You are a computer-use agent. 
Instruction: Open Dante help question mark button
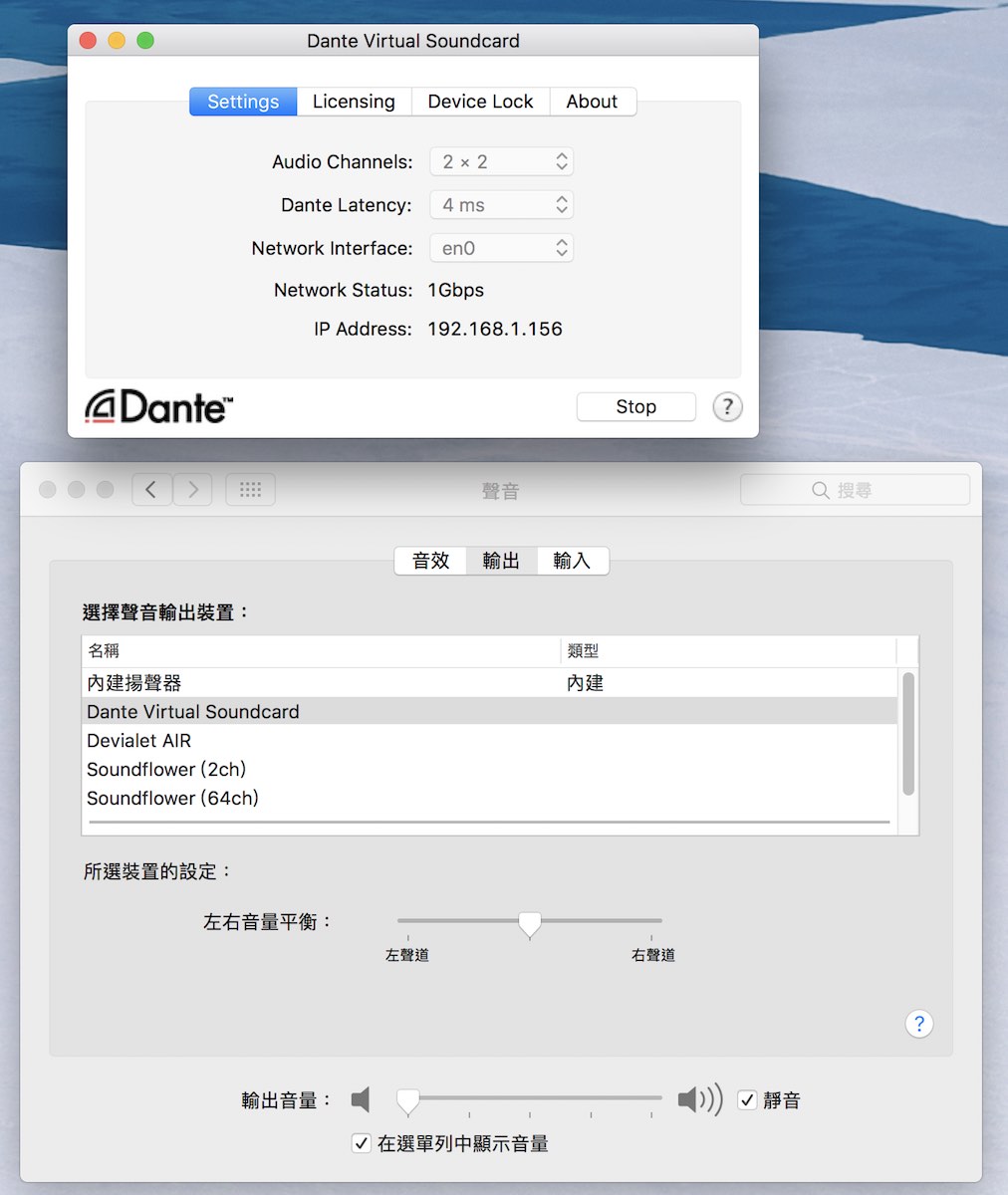pyautogui.click(x=728, y=406)
